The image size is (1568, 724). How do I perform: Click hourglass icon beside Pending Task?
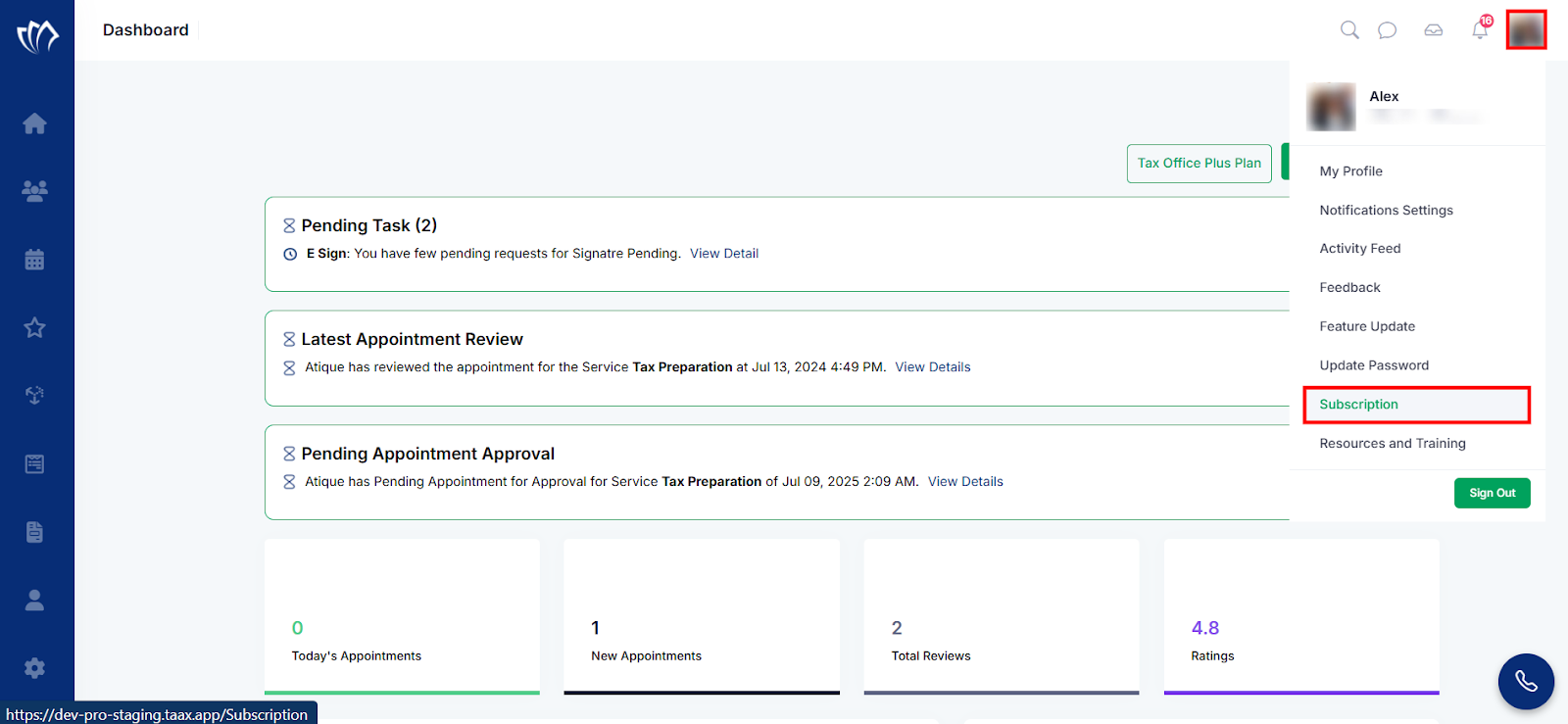(289, 225)
